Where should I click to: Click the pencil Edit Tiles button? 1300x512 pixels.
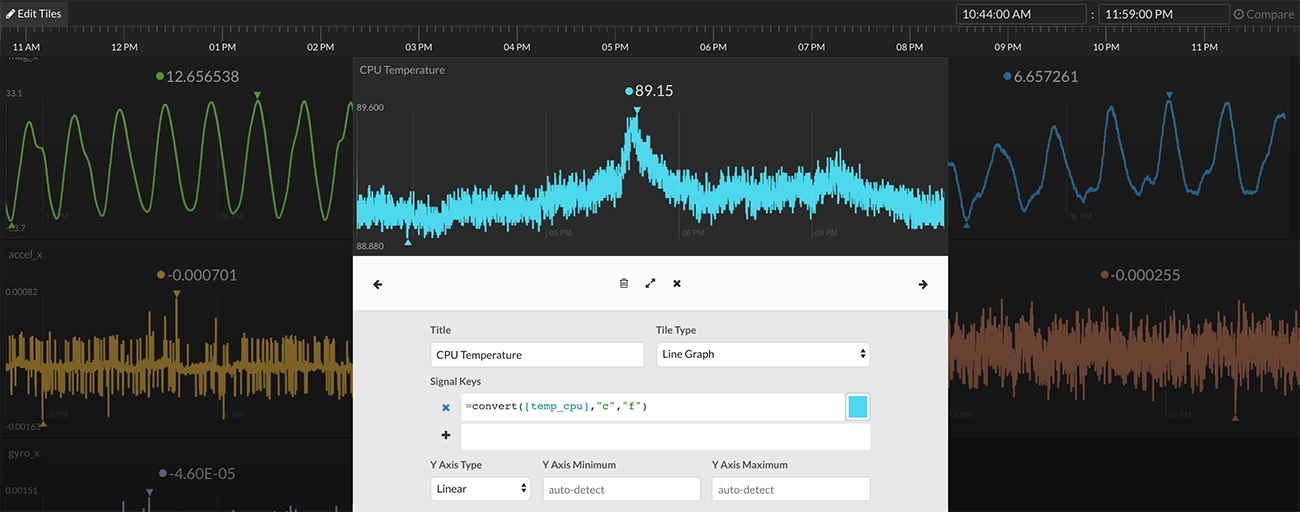point(34,14)
